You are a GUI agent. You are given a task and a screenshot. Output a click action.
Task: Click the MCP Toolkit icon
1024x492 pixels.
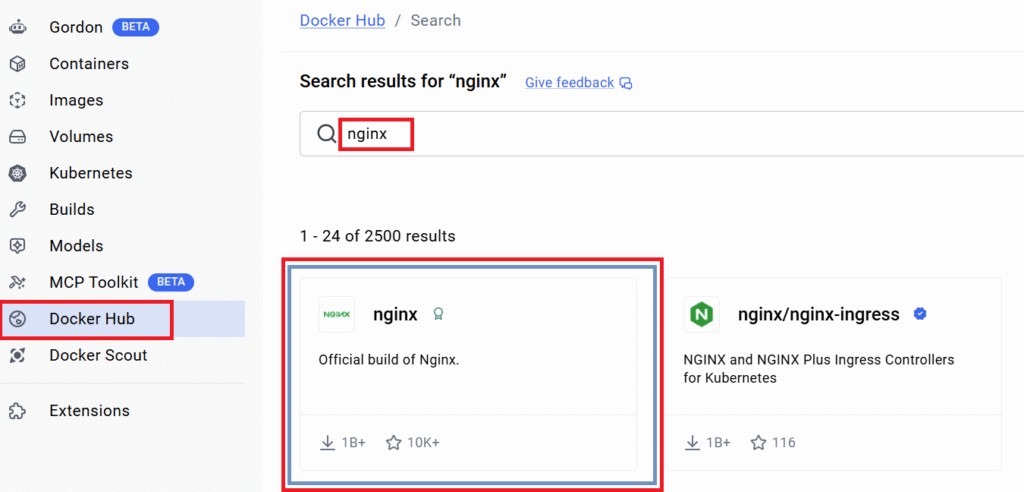[x=18, y=283]
